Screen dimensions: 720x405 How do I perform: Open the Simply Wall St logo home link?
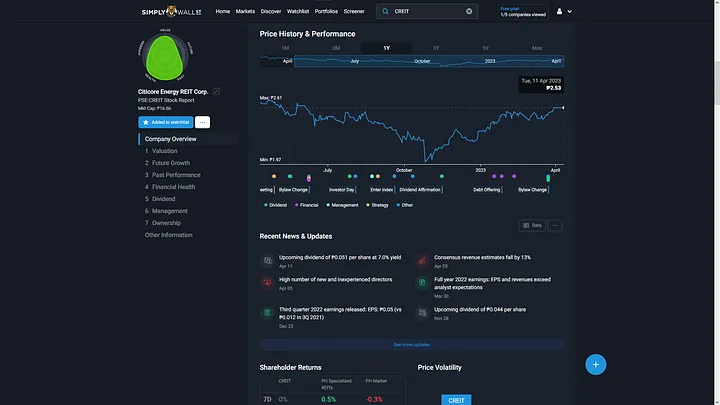(x=171, y=11)
